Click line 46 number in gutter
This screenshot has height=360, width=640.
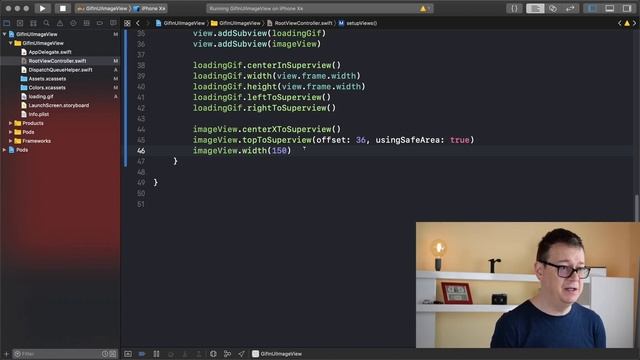[x=141, y=151]
